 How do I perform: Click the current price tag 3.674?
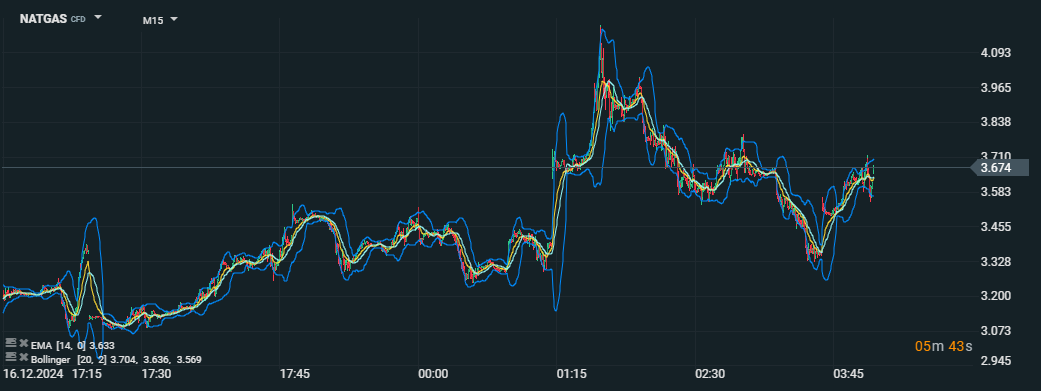[x=1000, y=167]
